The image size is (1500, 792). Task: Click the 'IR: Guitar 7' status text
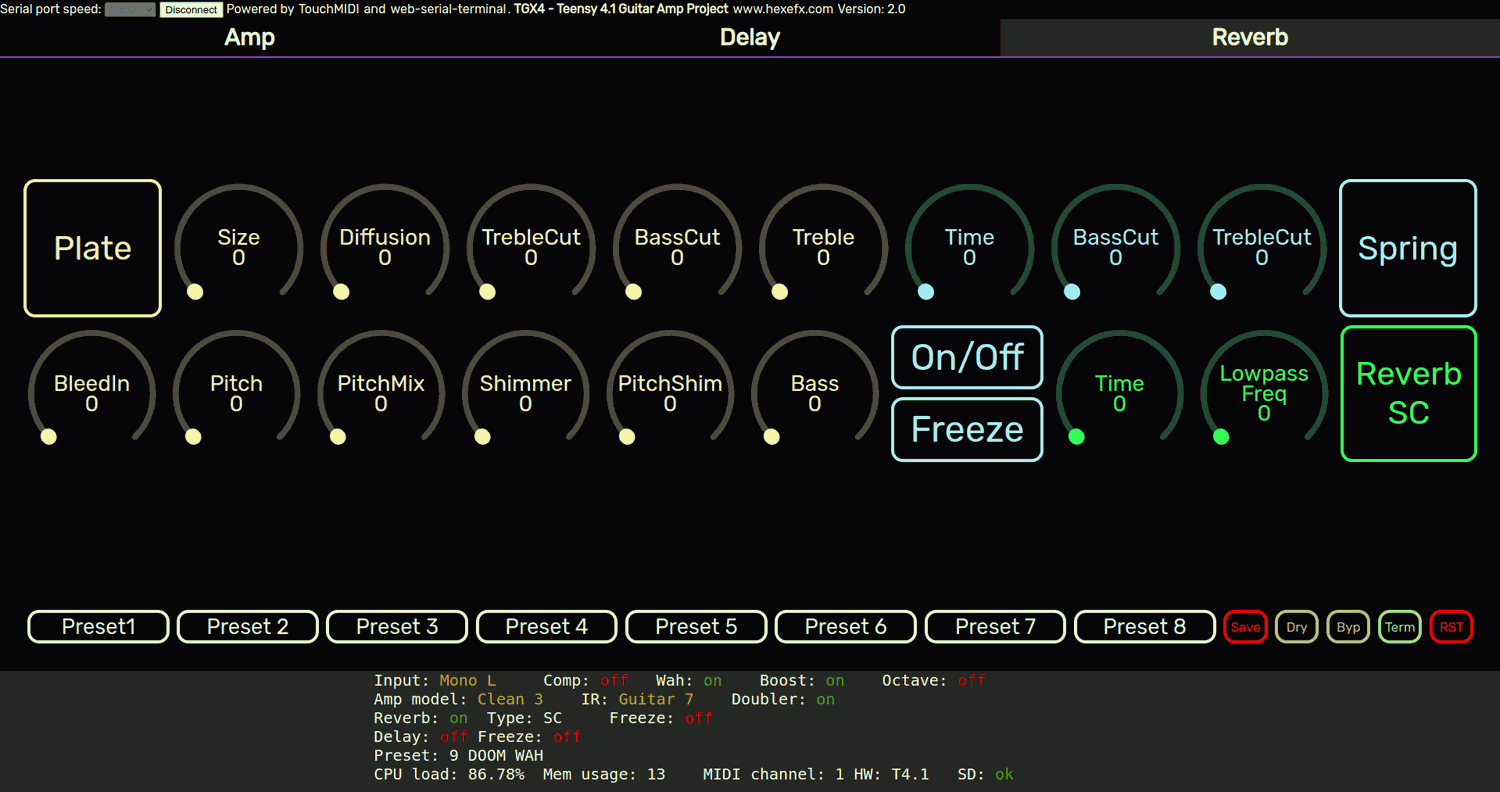(x=637, y=699)
